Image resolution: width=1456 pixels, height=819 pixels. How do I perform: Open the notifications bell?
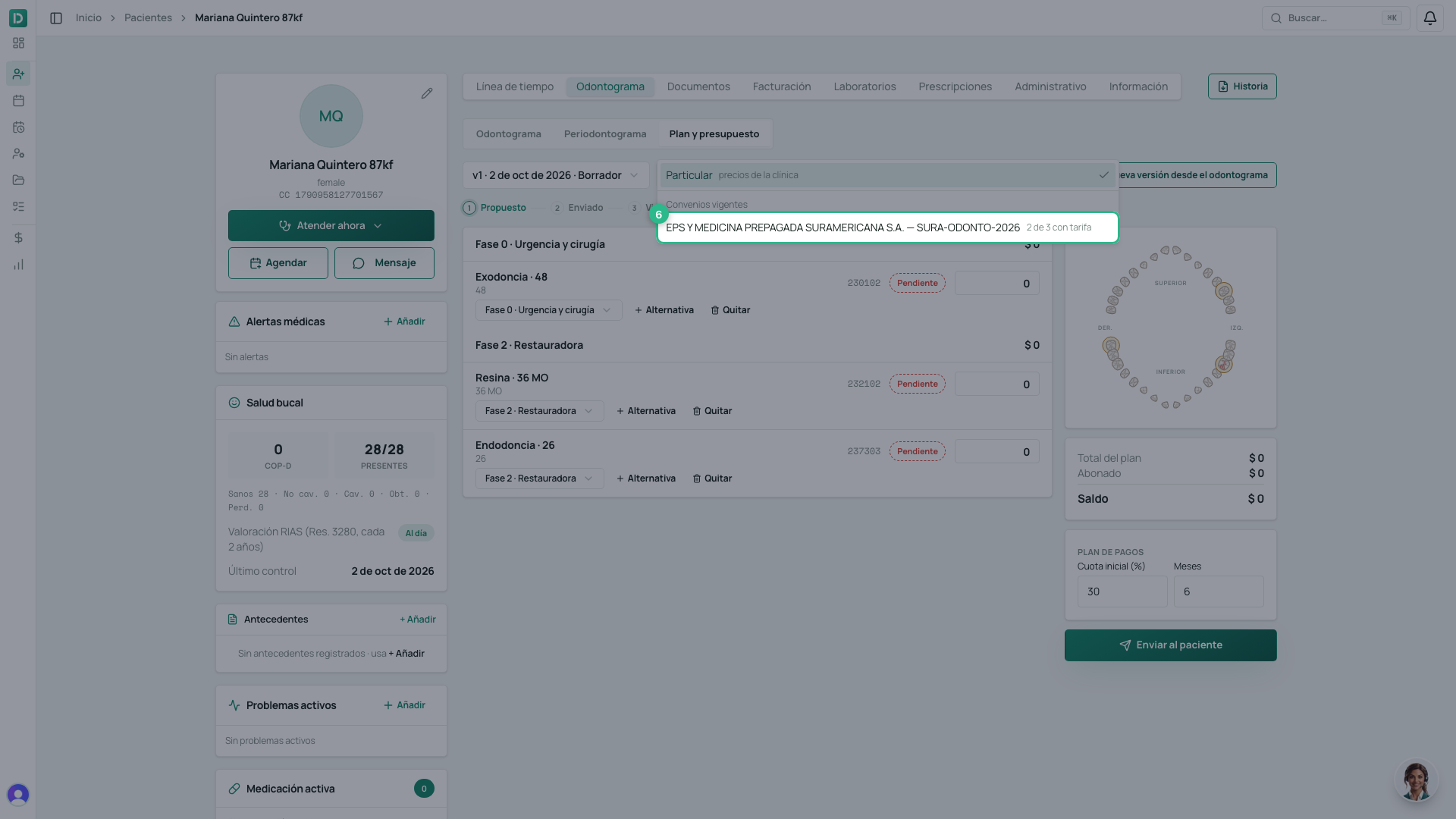[x=1429, y=18]
